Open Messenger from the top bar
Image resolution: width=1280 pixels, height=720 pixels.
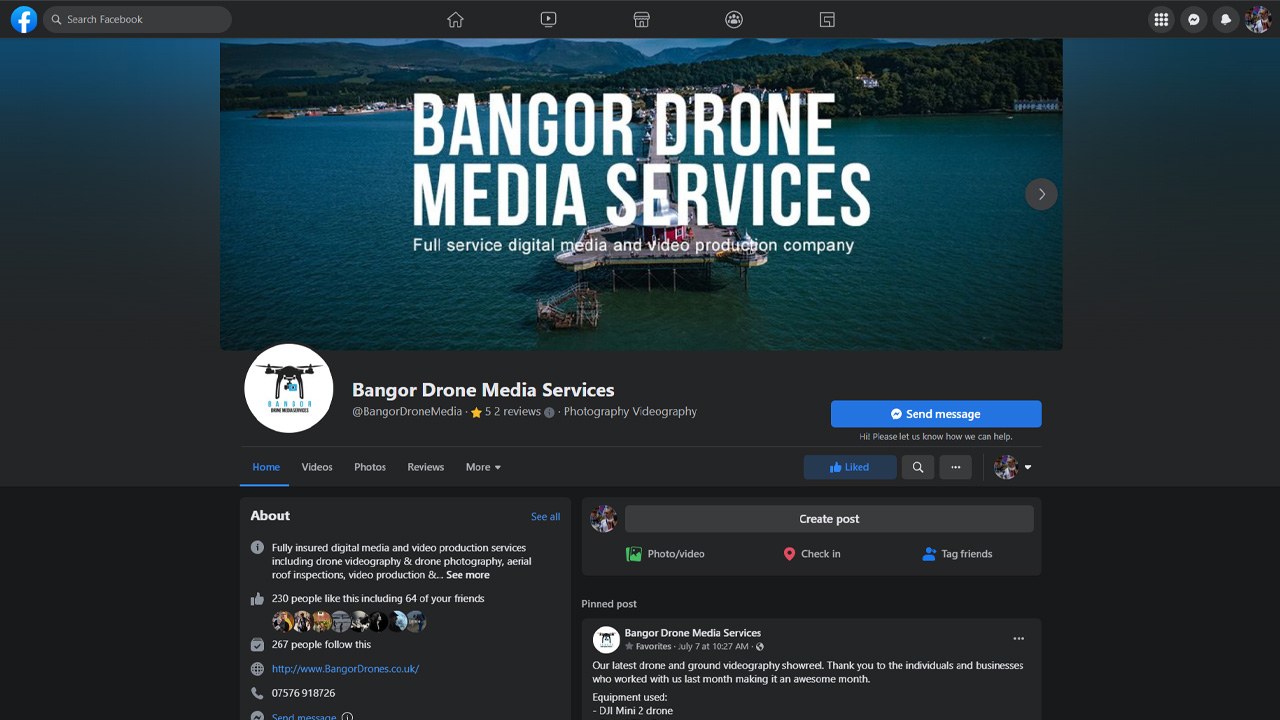(x=1193, y=19)
